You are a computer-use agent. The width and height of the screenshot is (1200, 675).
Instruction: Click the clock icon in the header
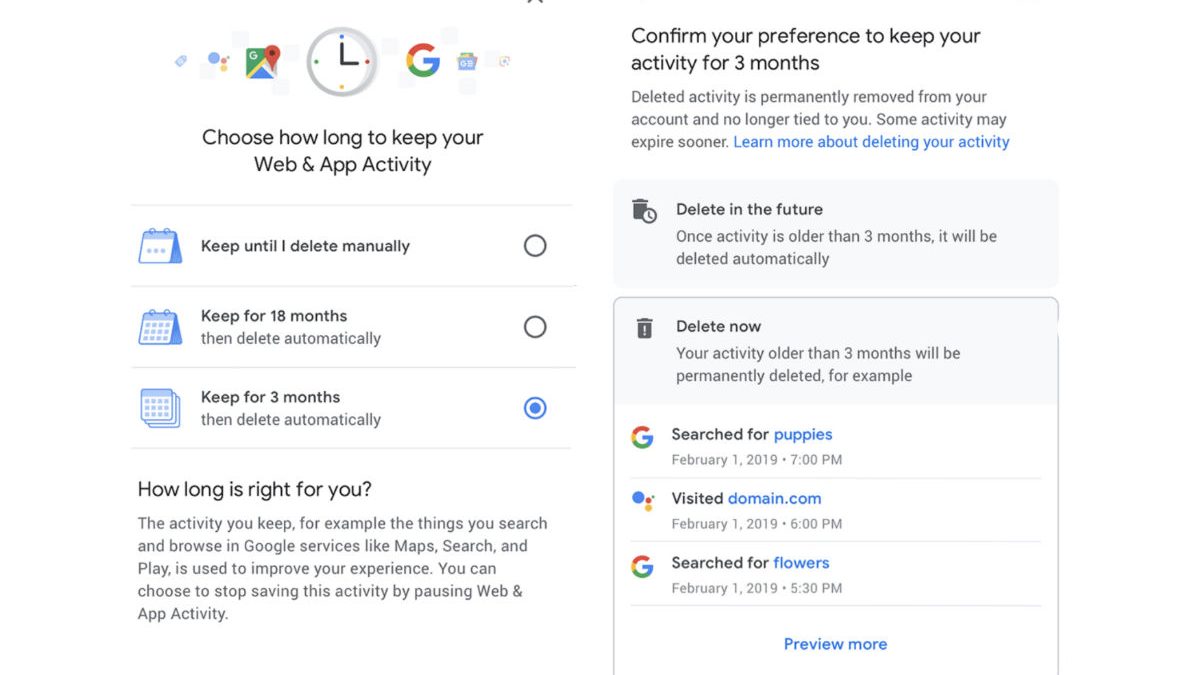(x=342, y=62)
